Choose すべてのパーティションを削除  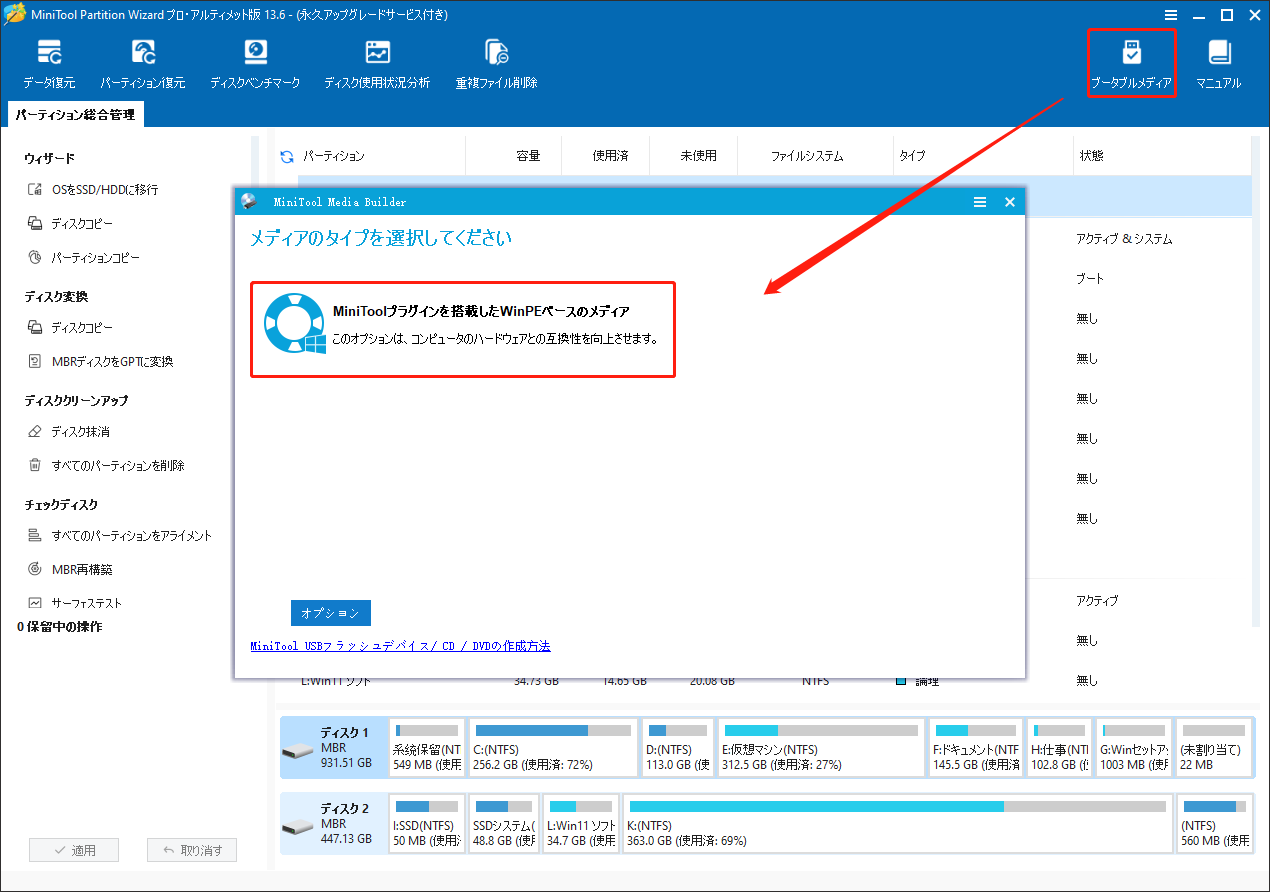(106, 466)
